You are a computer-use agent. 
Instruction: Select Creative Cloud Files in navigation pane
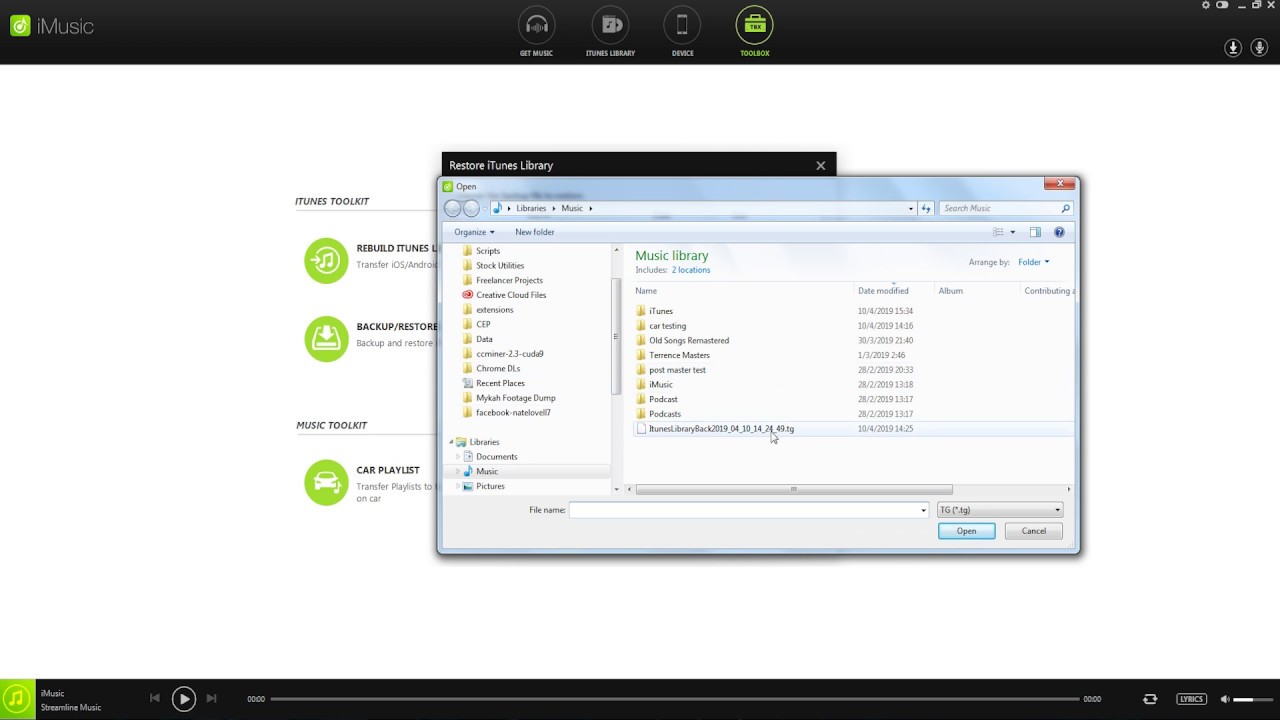coord(511,295)
